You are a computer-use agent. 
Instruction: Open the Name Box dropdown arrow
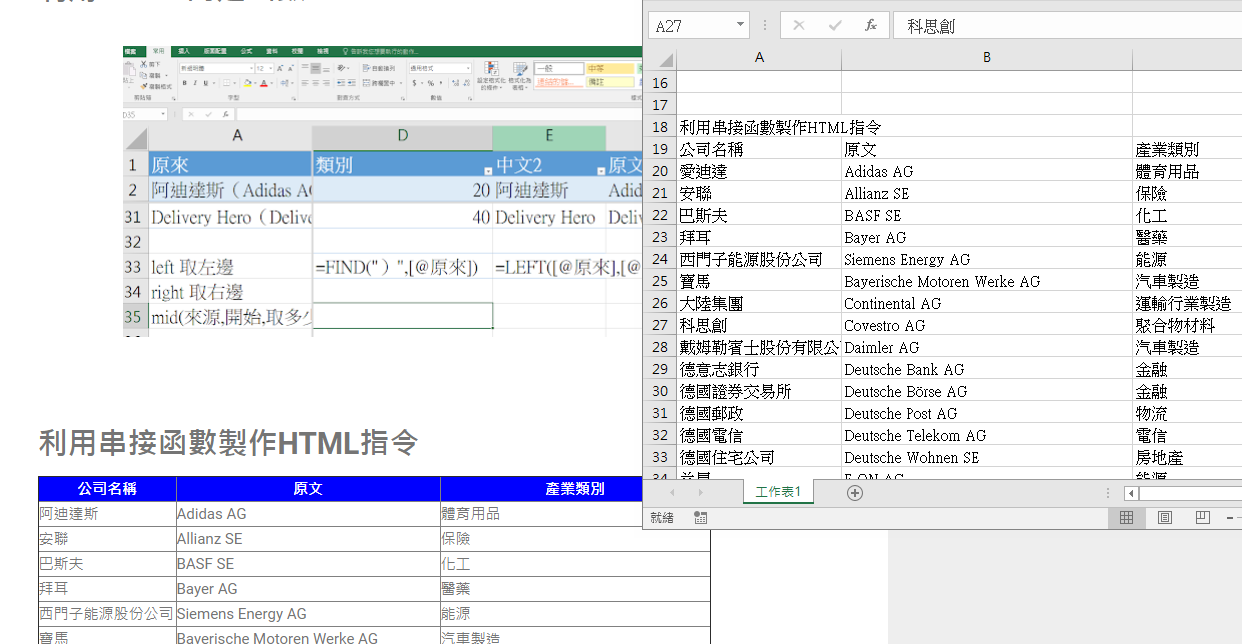pos(740,26)
